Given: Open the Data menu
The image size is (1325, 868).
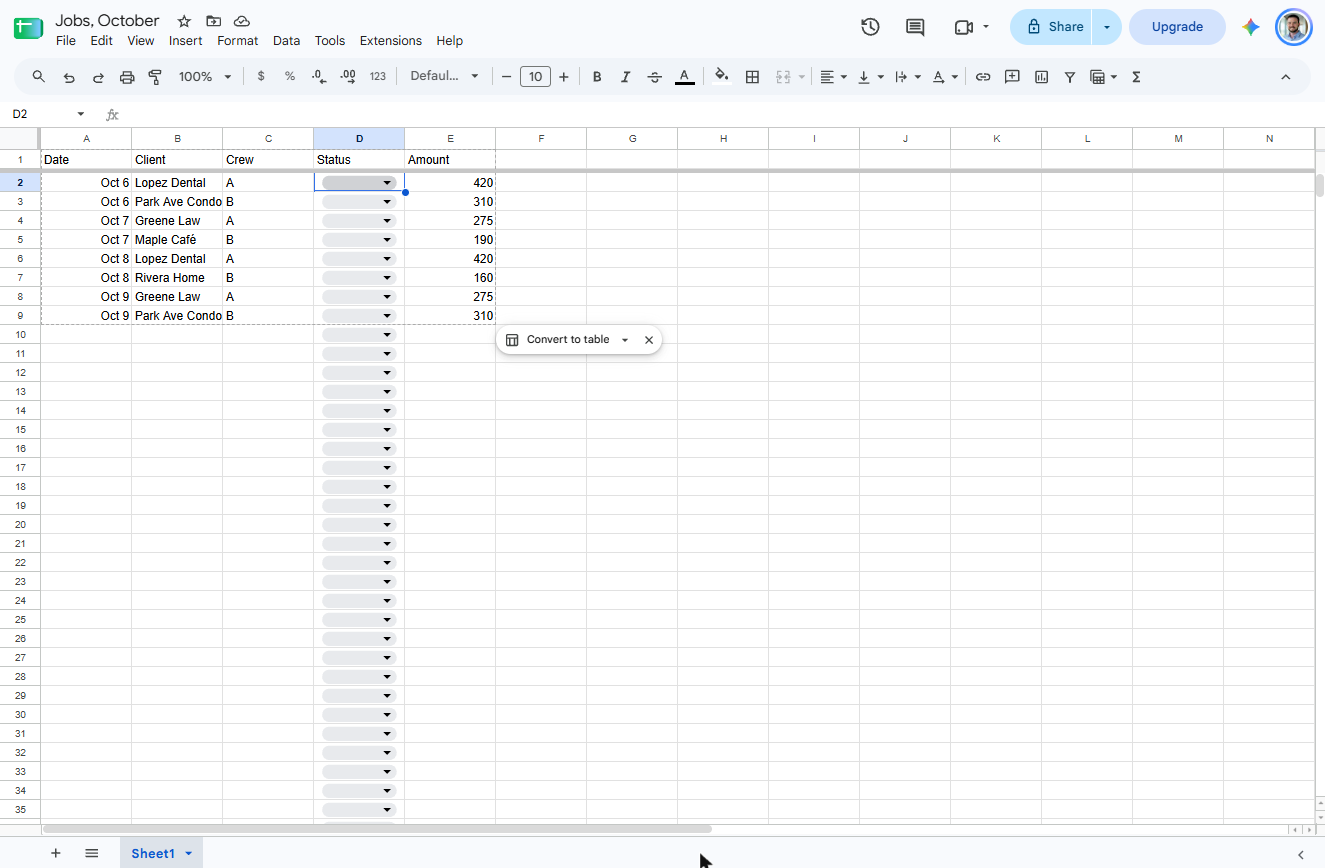Looking at the screenshot, I should coord(286,41).
